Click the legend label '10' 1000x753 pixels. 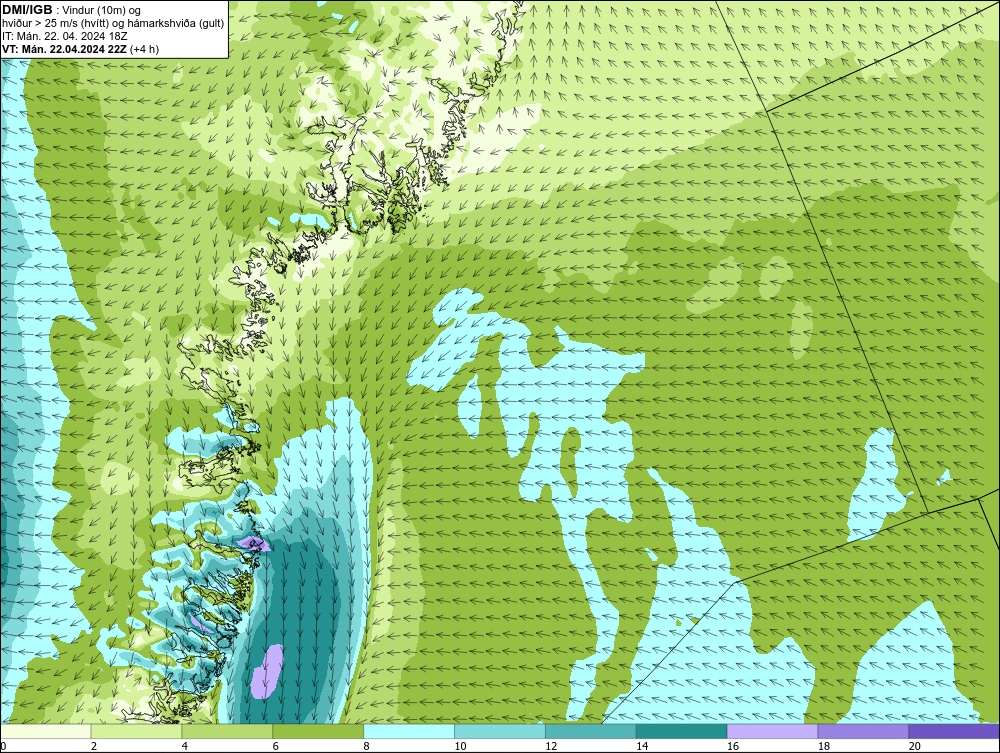460,746
